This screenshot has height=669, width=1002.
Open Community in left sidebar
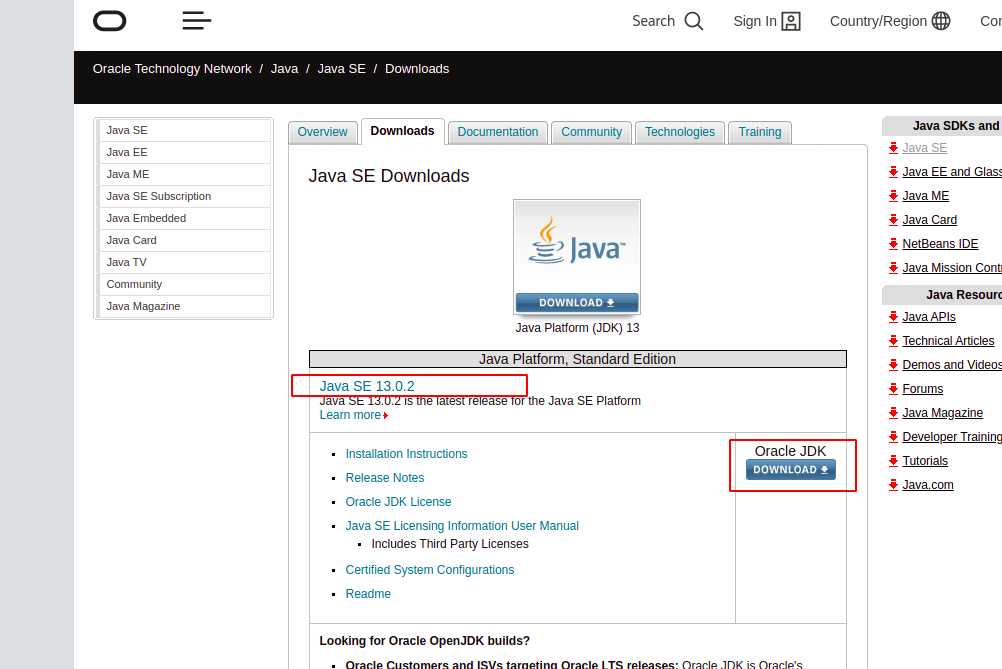click(185, 284)
